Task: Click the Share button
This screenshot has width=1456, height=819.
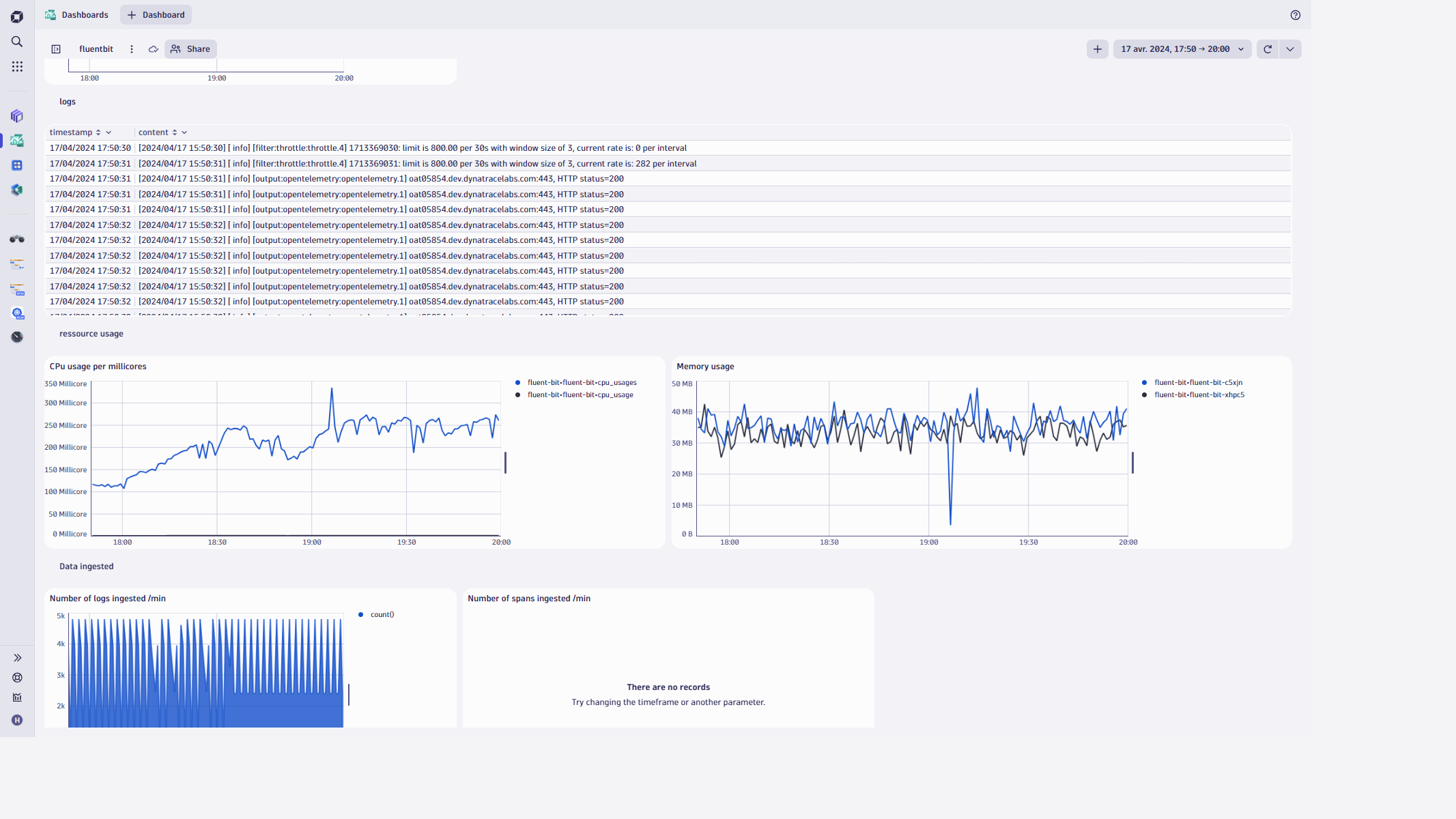Action: pos(190,48)
